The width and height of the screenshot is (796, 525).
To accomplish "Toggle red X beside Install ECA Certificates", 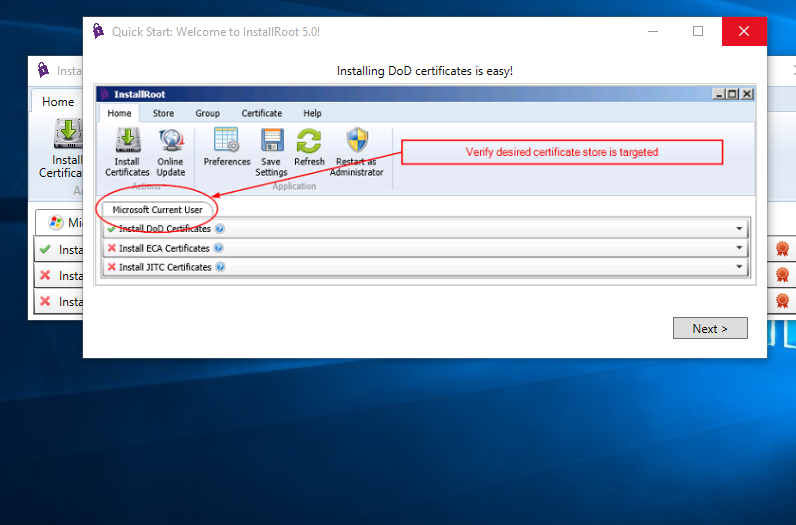I will [x=112, y=248].
